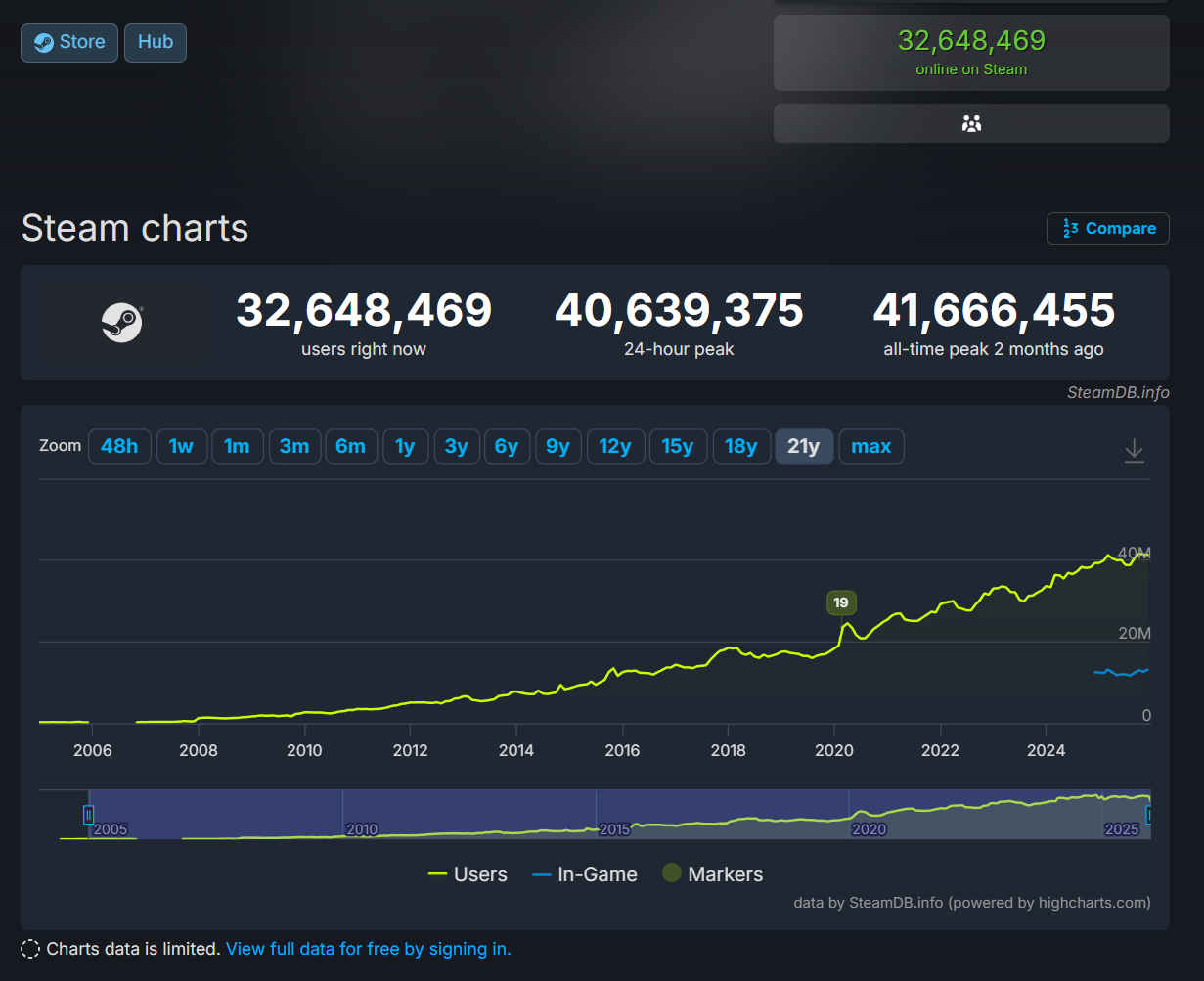Set zoom to 48h
1204x981 pixels.
coord(119,446)
